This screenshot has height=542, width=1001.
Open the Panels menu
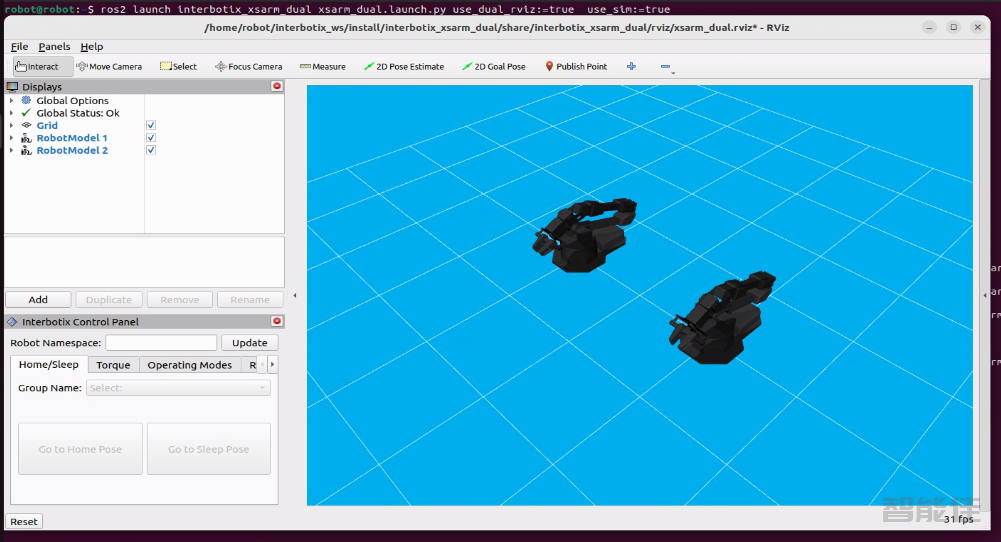(x=54, y=46)
